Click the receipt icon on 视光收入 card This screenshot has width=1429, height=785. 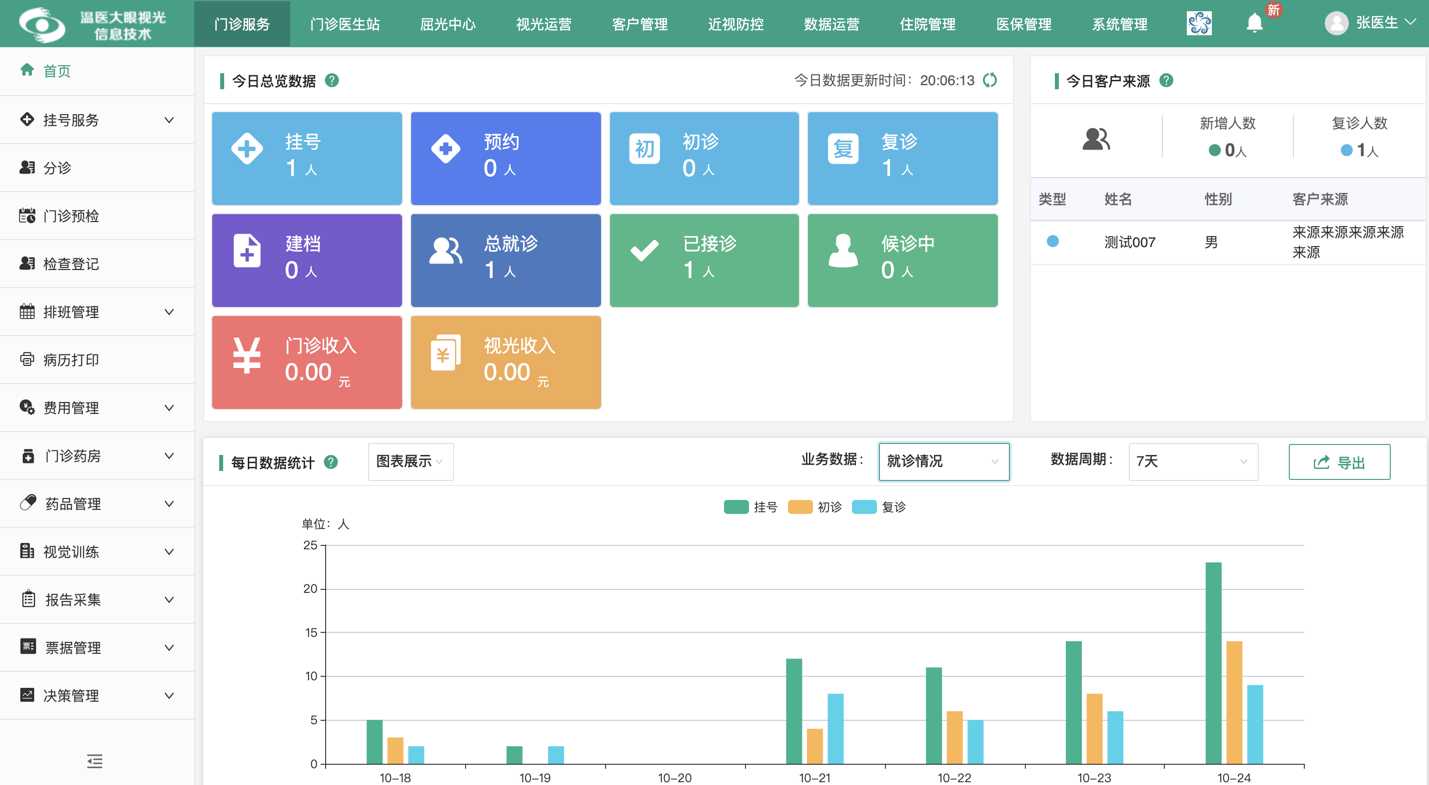445,354
